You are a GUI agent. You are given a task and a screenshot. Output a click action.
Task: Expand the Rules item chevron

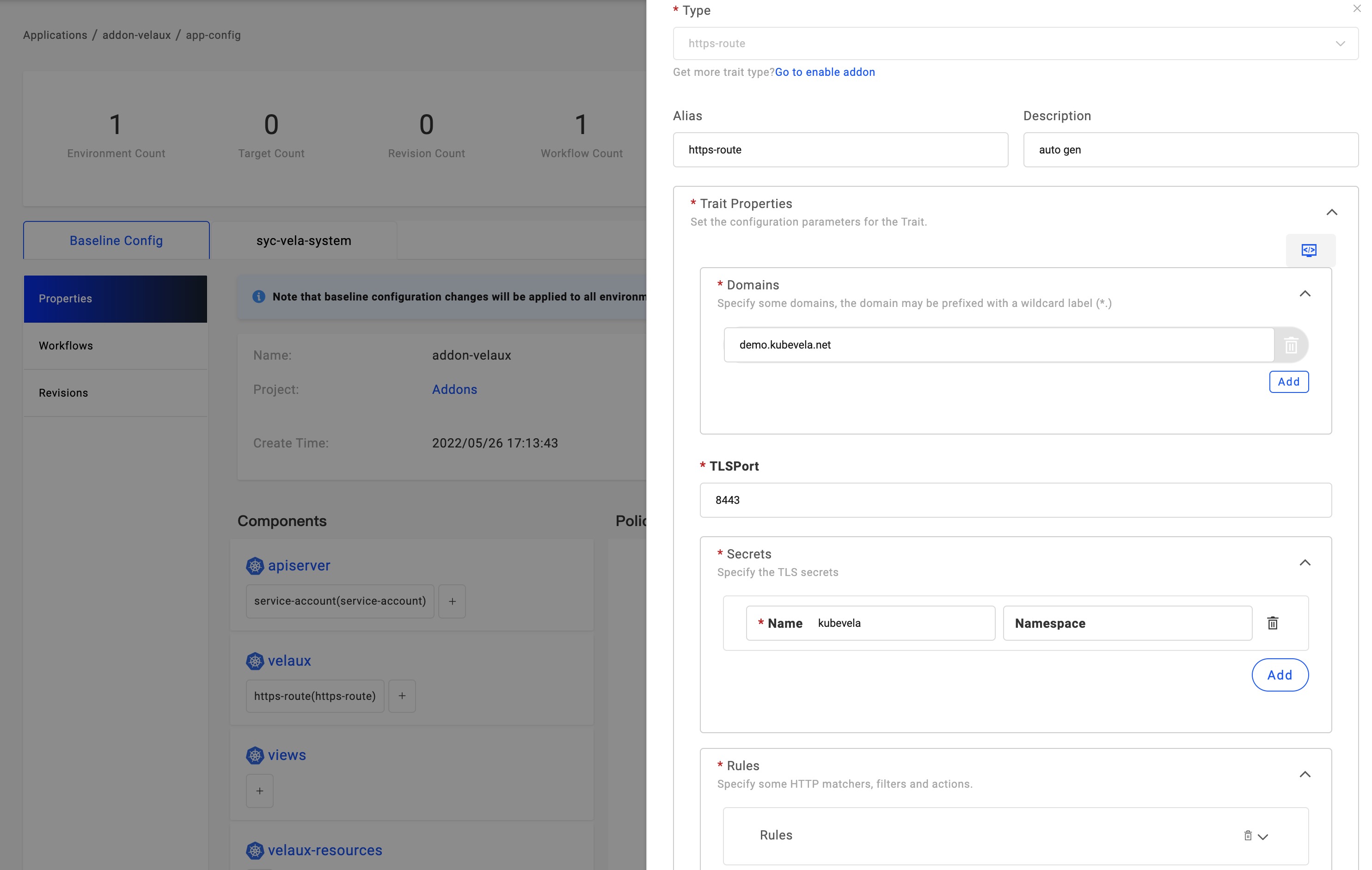point(1263,837)
